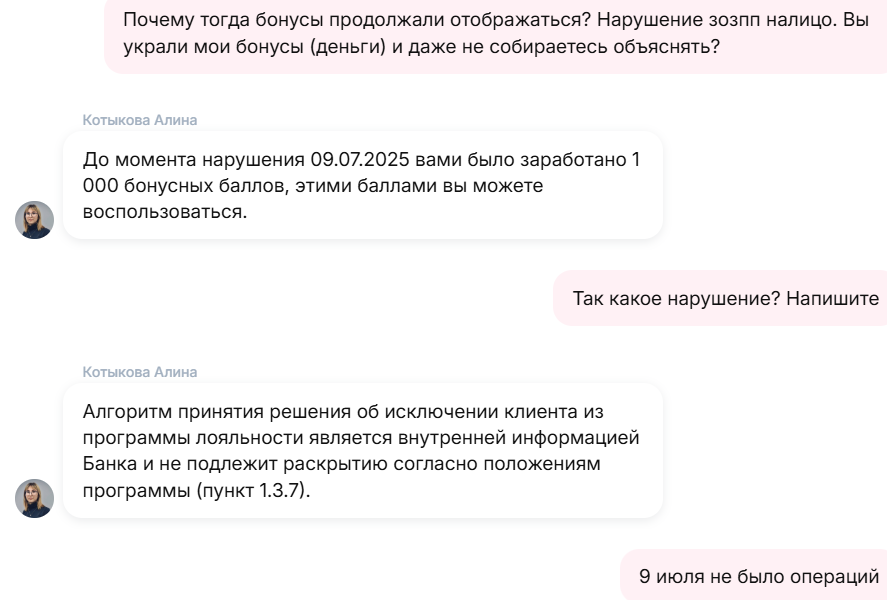Click agent avatar beside the bonus points message
Viewport: 887px width, 600px height.
point(34,220)
